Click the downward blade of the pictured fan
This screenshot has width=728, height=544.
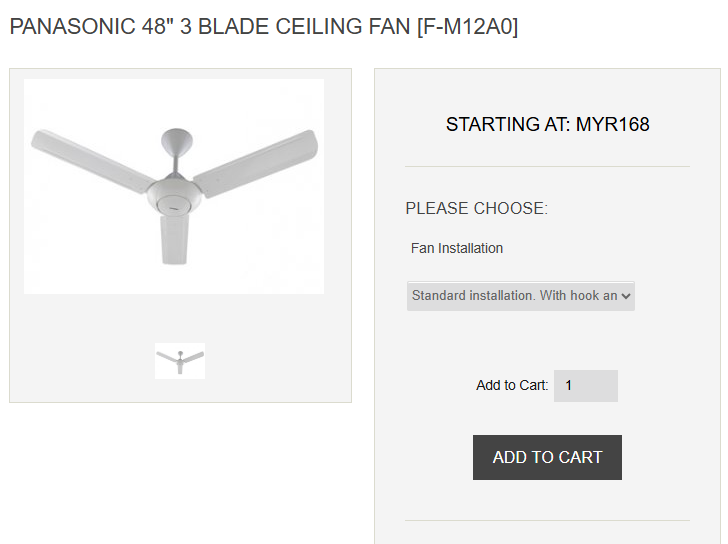(x=174, y=240)
